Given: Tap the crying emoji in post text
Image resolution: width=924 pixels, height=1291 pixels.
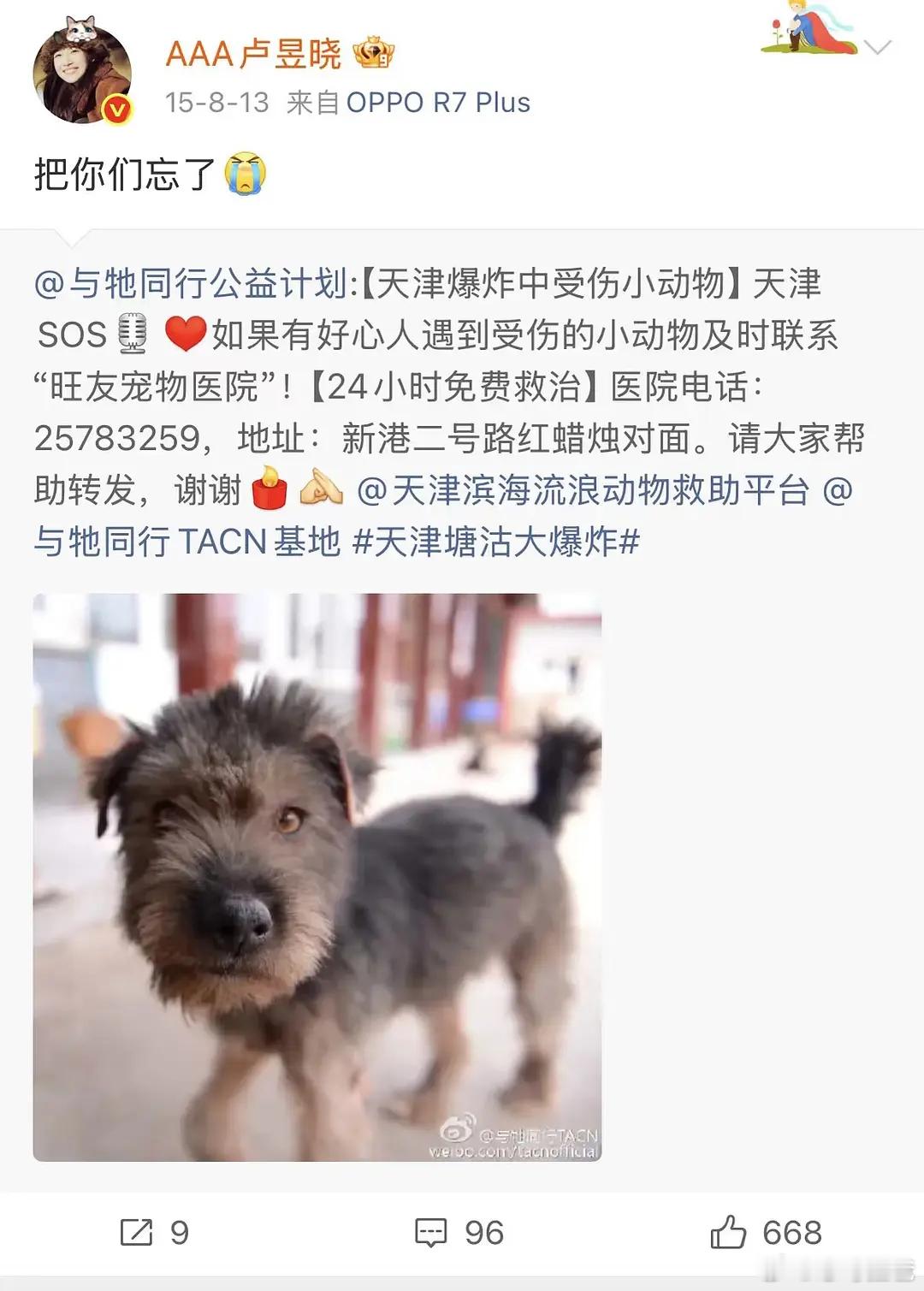Looking at the screenshot, I should [246, 174].
